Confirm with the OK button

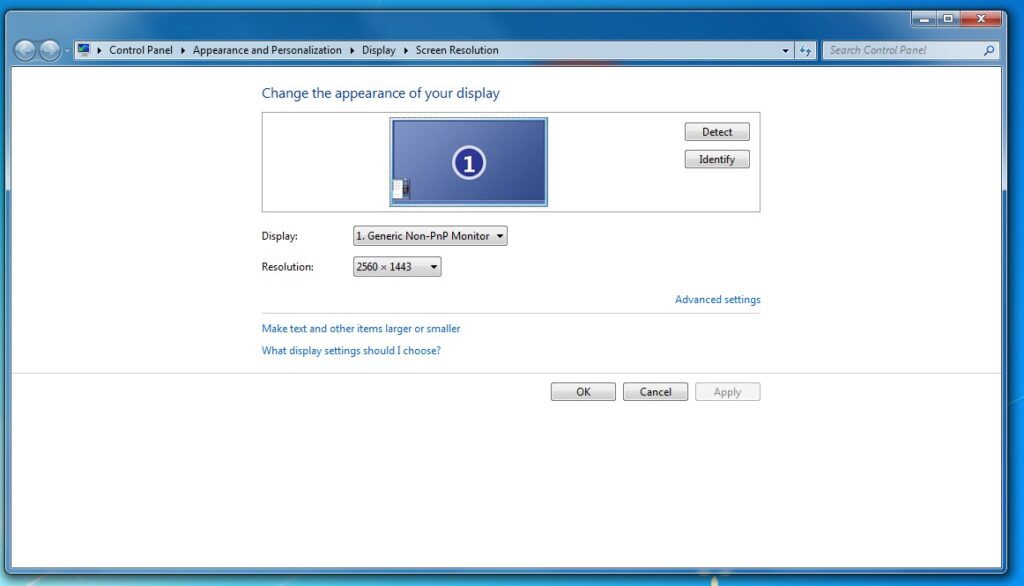click(x=583, y=392)
